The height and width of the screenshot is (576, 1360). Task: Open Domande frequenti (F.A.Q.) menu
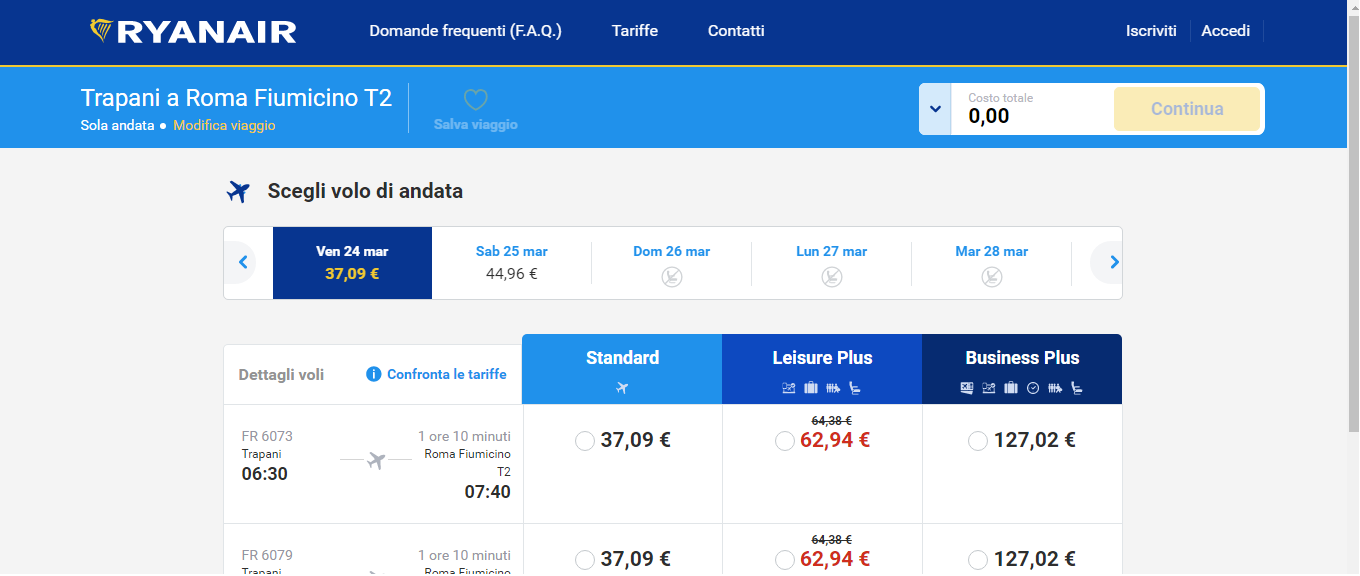(465, 31)
